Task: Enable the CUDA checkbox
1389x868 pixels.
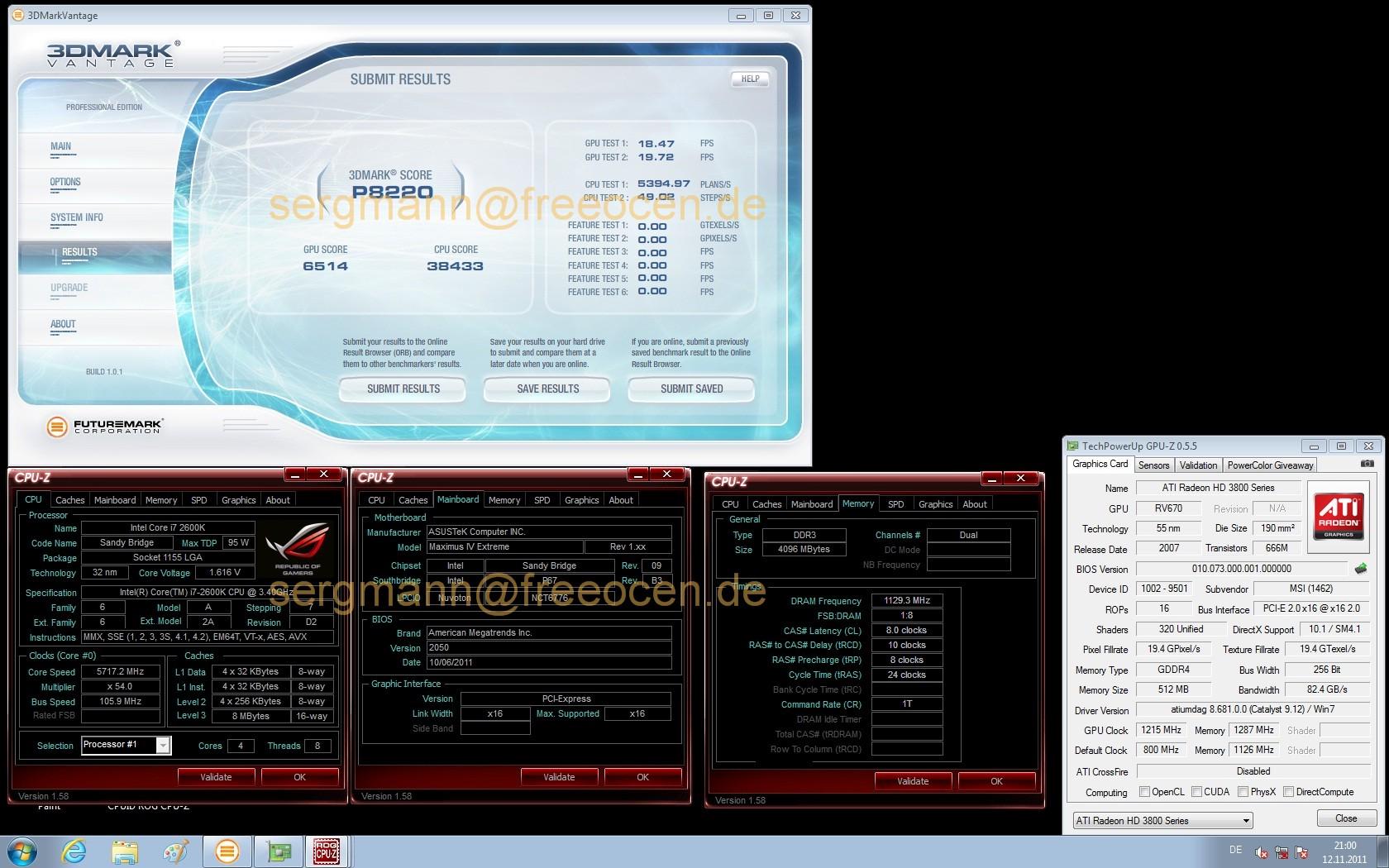Action: 1196,792
